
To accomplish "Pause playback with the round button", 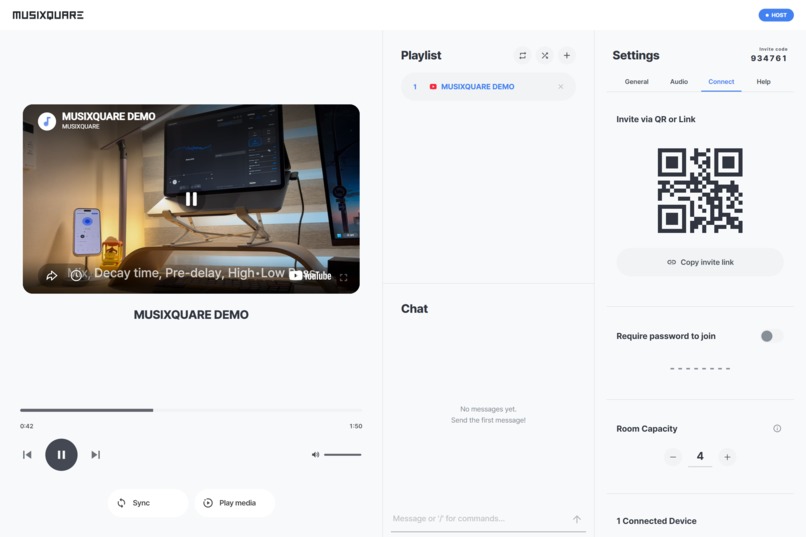I will (x=61, y=455).
